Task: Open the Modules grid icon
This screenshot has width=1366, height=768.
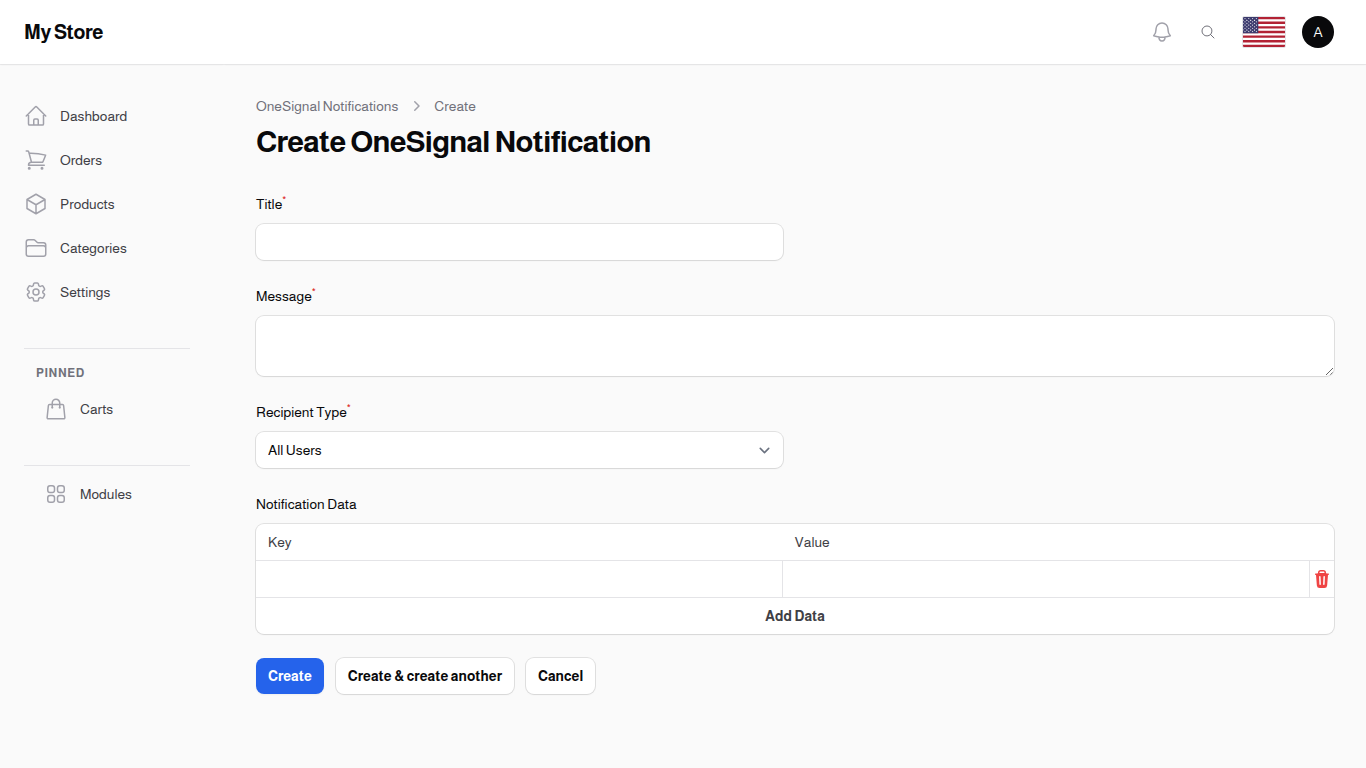Action: (55, 494)
